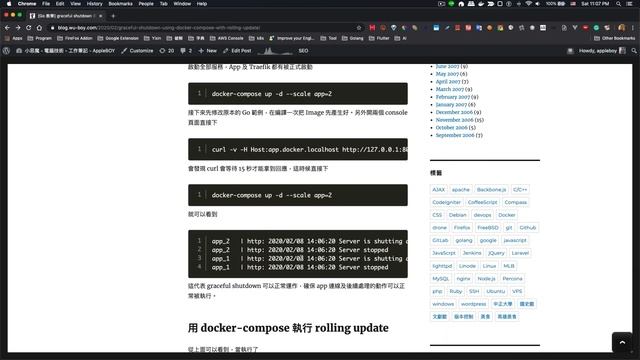Viewport: 640px width, 360px height.
Task: Select the wordpress tag
Action: [x=473, y=304]
